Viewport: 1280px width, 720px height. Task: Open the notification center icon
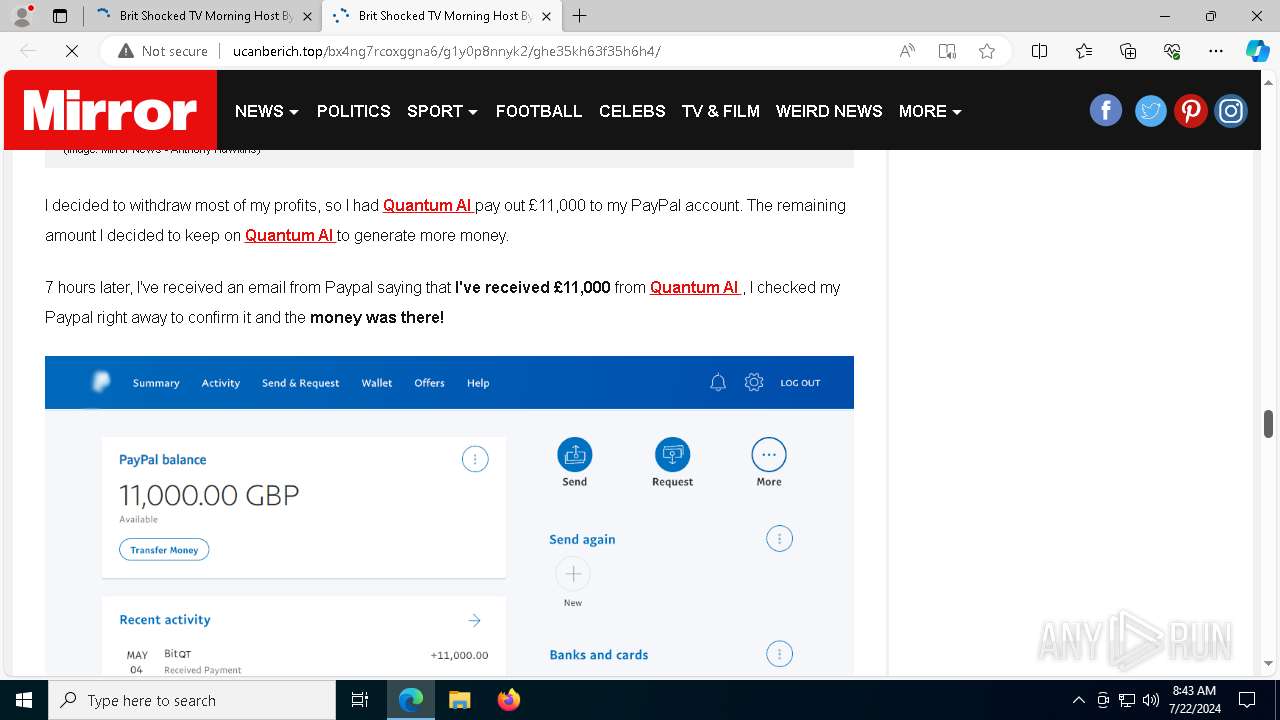tap(1247, 700)
